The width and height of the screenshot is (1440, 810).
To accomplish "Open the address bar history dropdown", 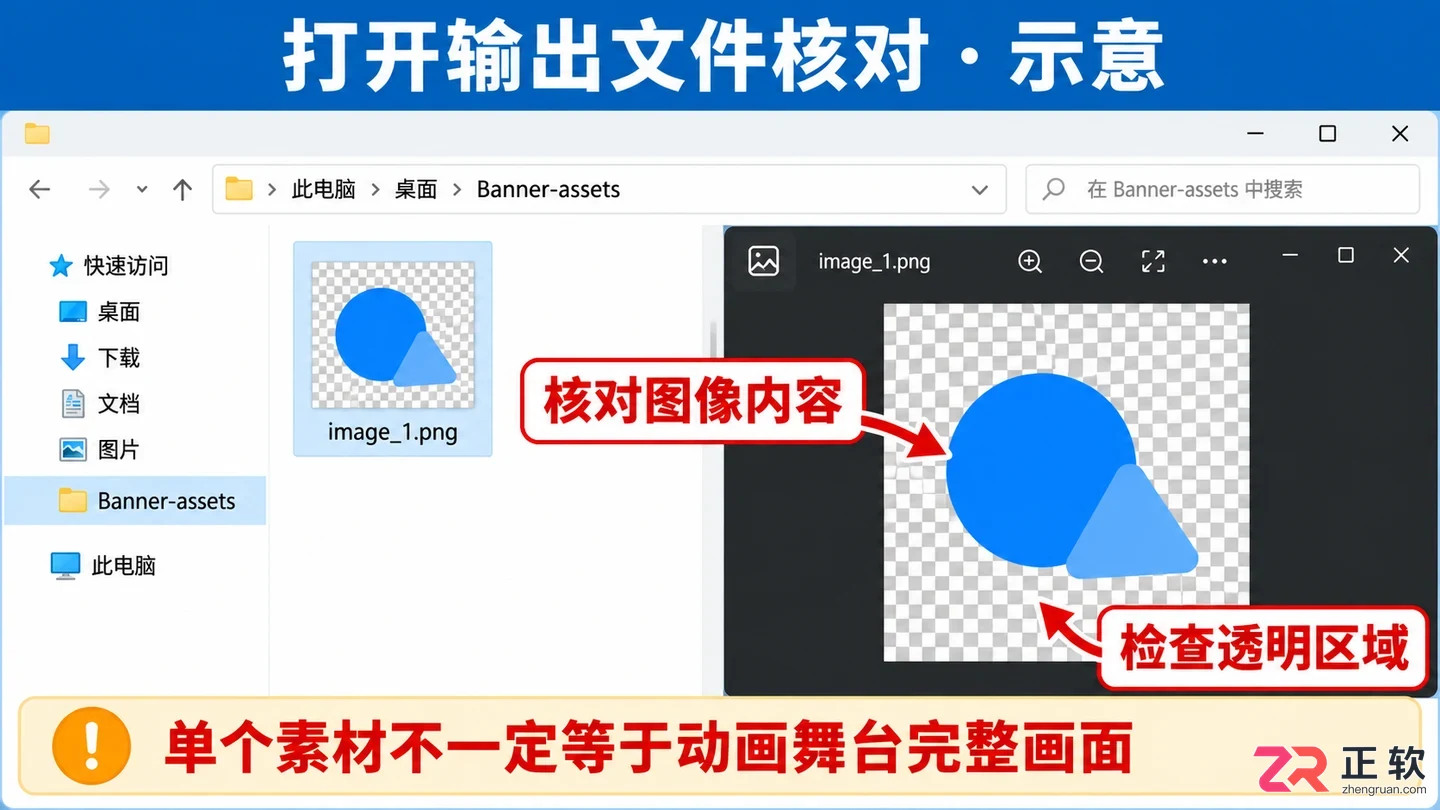I will [x=980, y=190].
